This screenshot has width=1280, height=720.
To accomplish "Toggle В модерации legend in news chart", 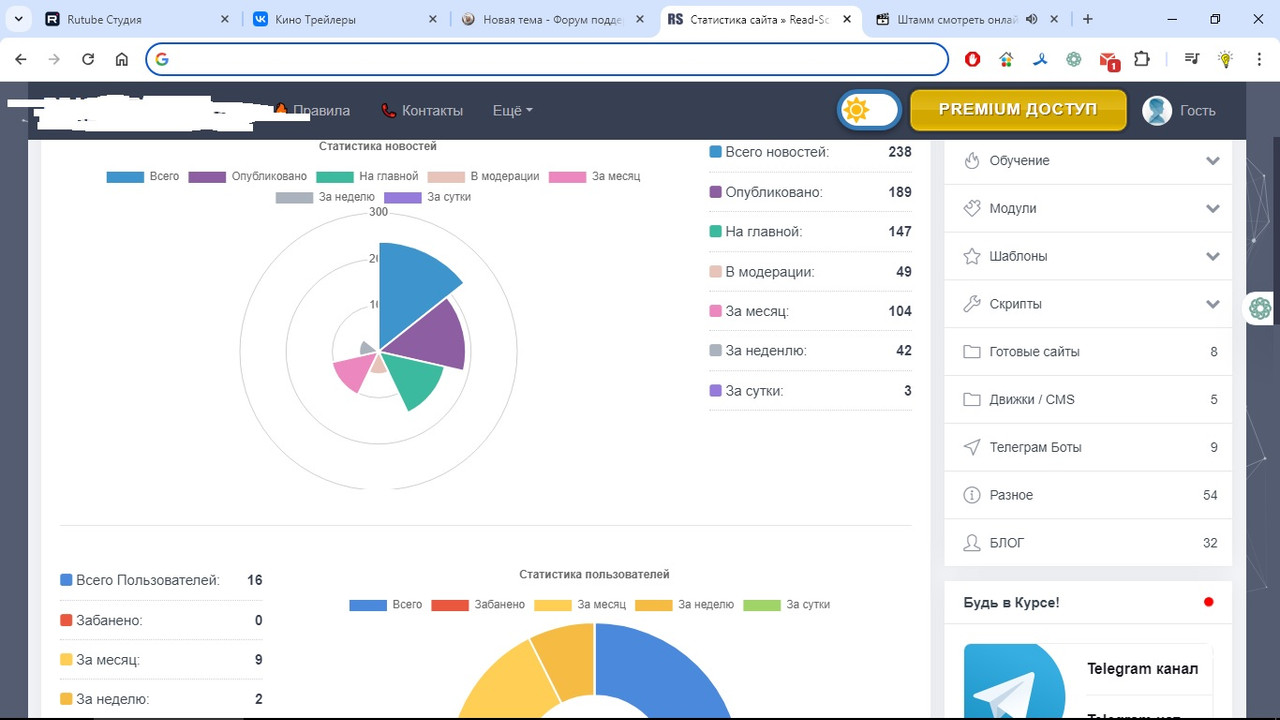I will (483, 176).
